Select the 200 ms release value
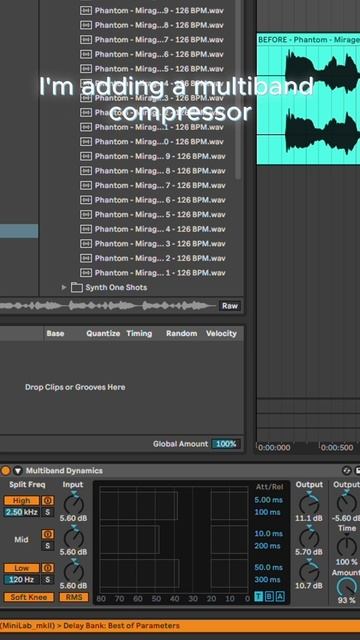Screen dimensions: 360x640 (267, 546)
